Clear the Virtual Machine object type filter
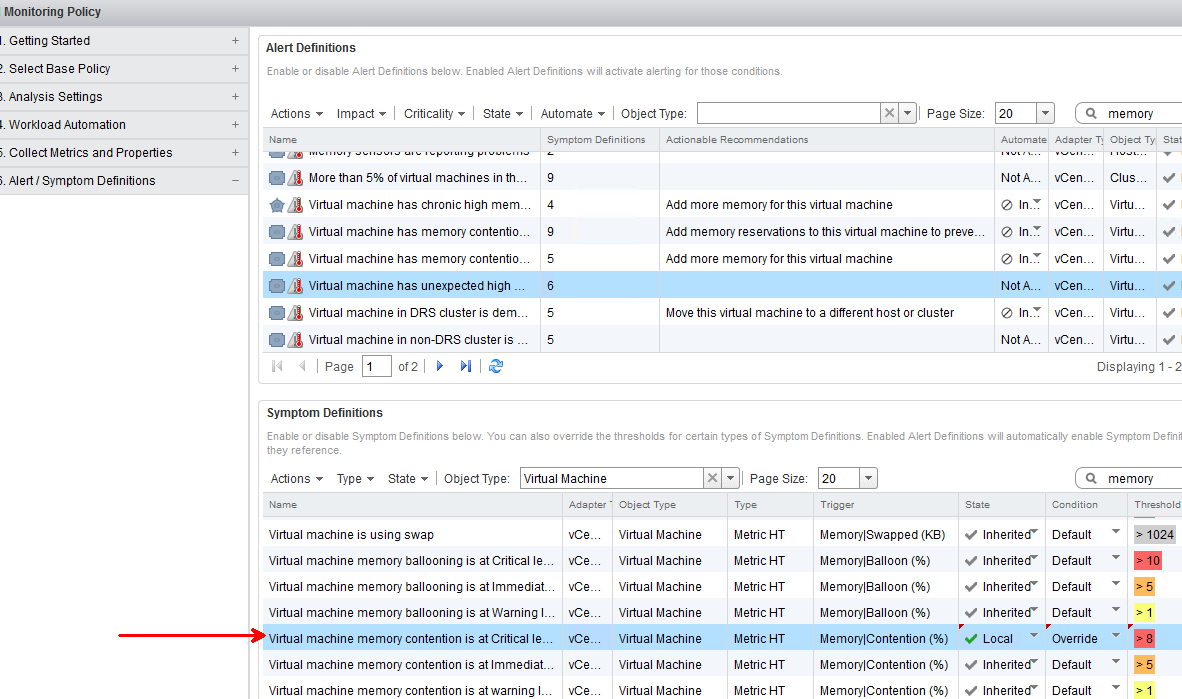Image resolution: width=1182 pixels, height=699 pixels. [712, 479]
